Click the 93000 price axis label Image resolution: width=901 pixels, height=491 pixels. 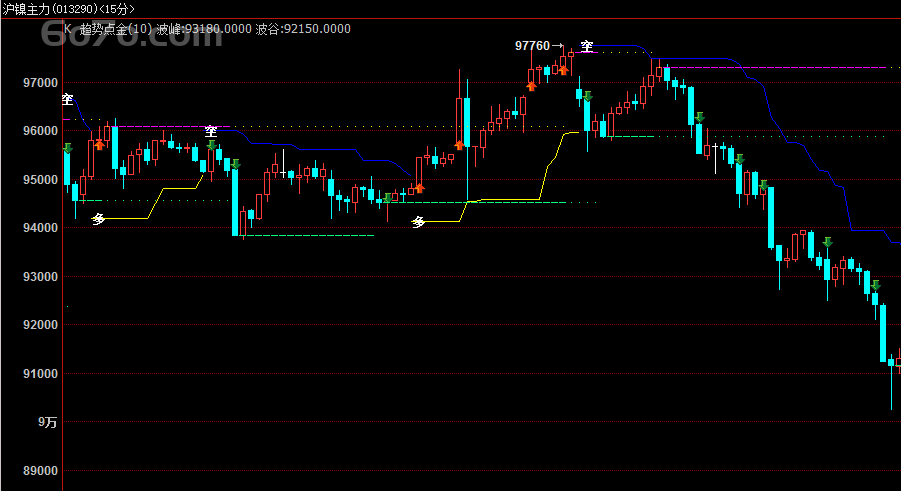coord(40,277)
